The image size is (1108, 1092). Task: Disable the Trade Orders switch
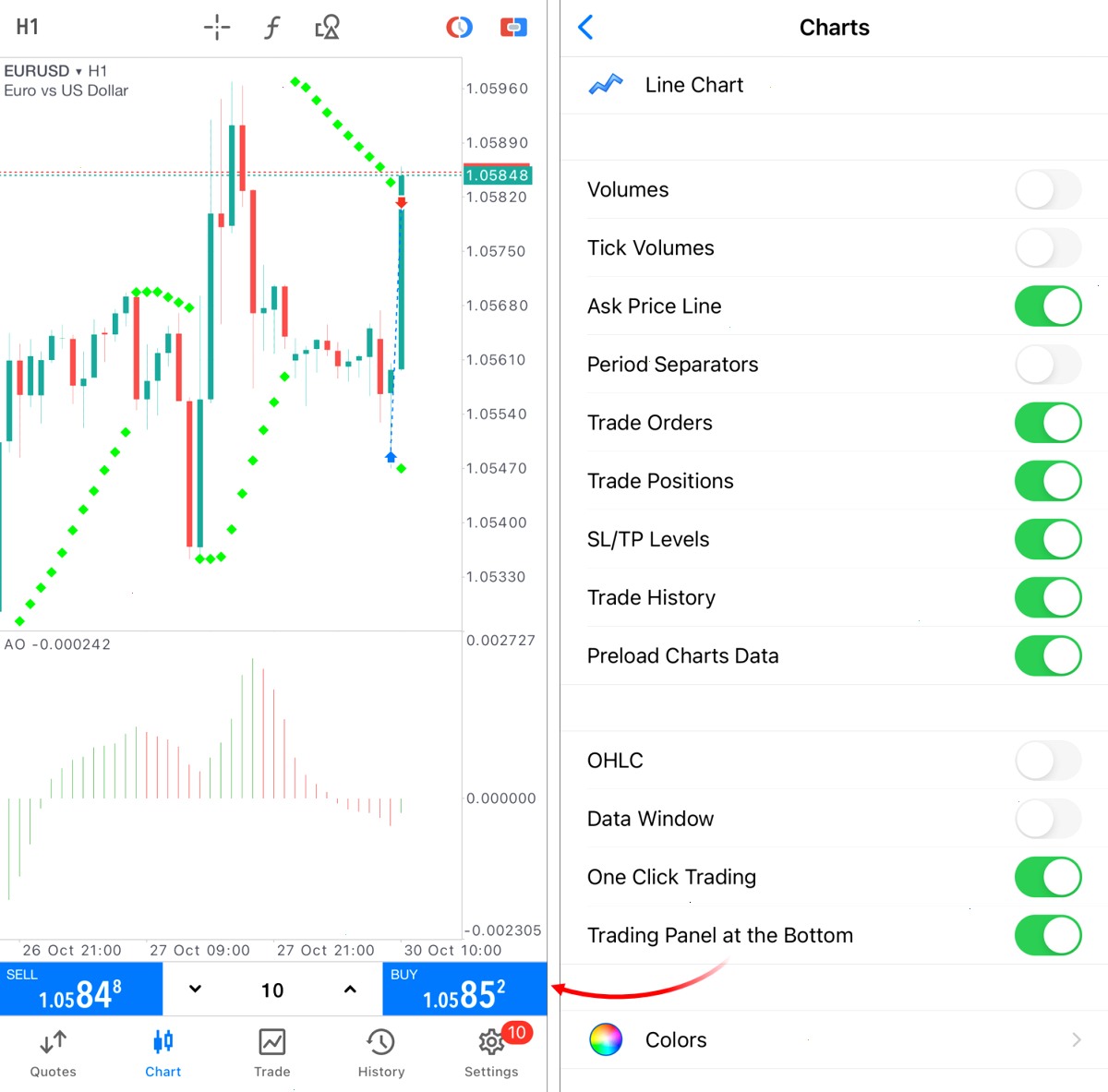coord(1048,423)
